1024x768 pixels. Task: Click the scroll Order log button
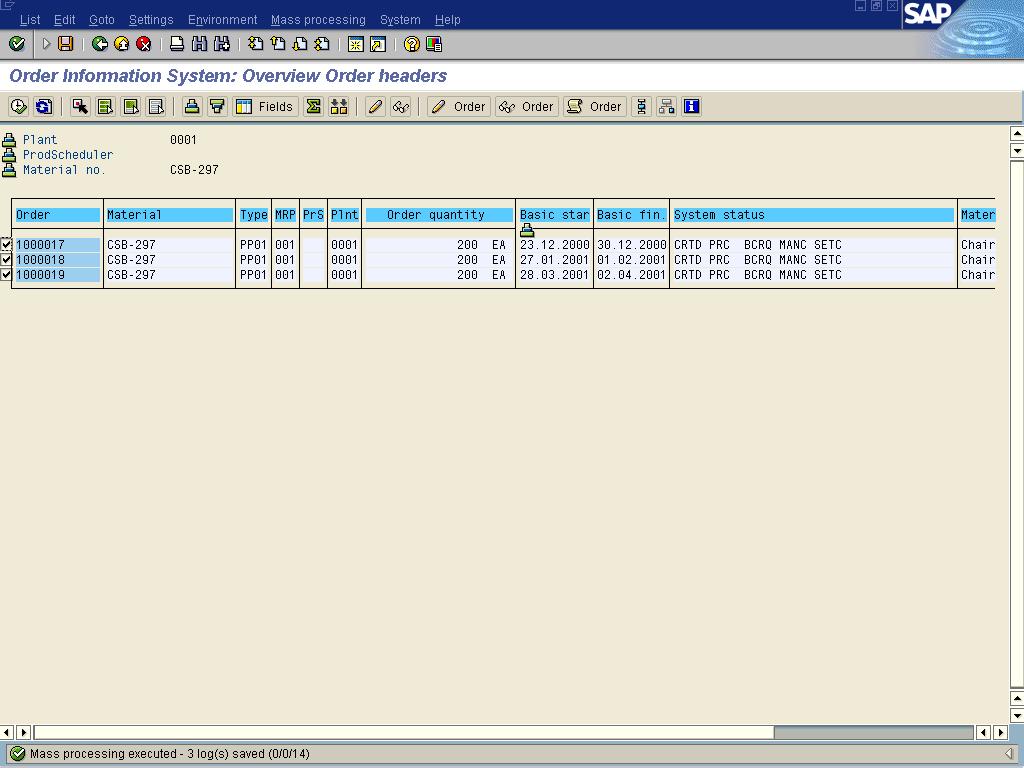[595, 106]
